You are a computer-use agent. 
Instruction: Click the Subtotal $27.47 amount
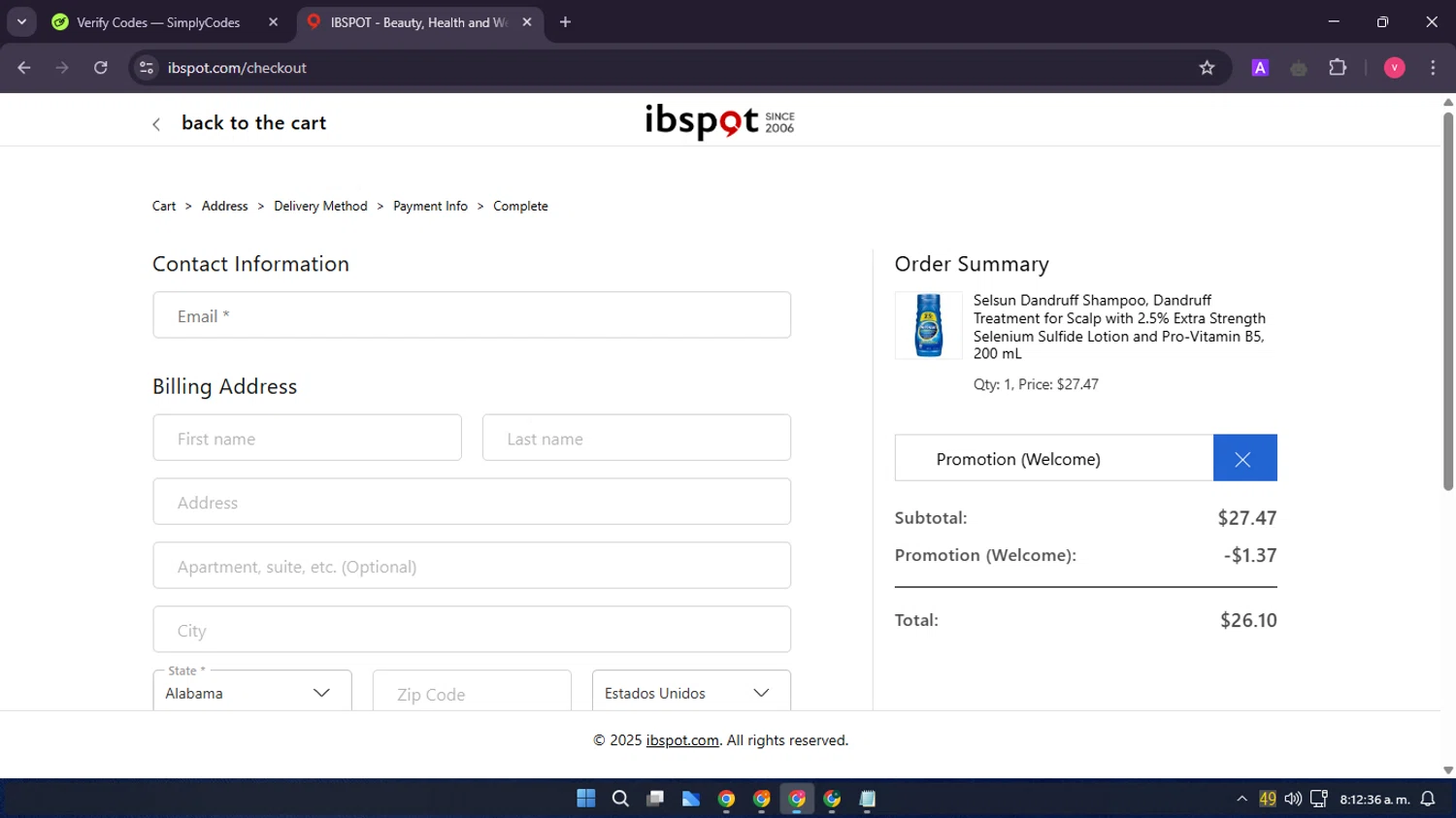(x=1247, y=518)
